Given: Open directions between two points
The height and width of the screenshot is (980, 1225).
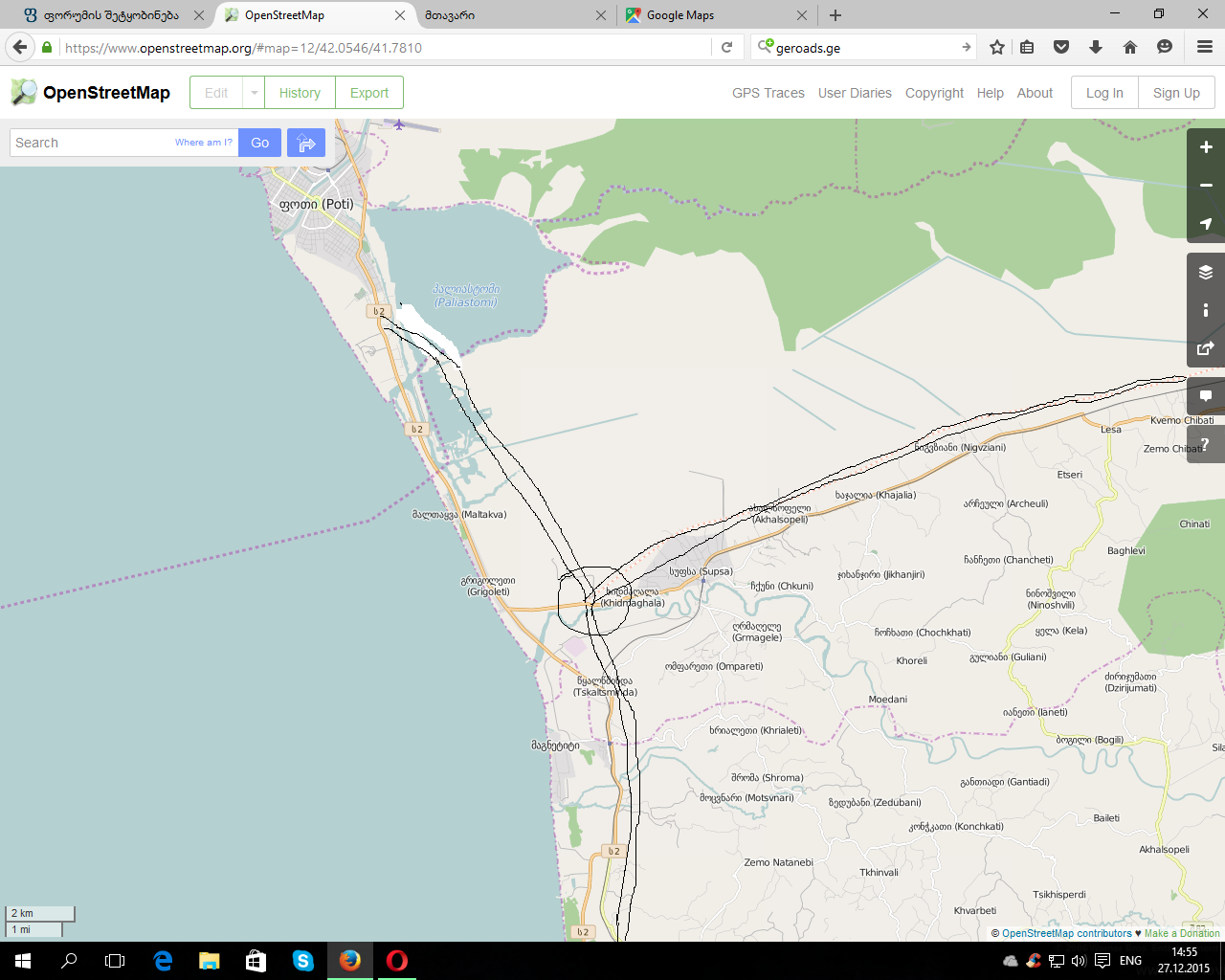Looking at the screenshot, I should click(306, 143).
